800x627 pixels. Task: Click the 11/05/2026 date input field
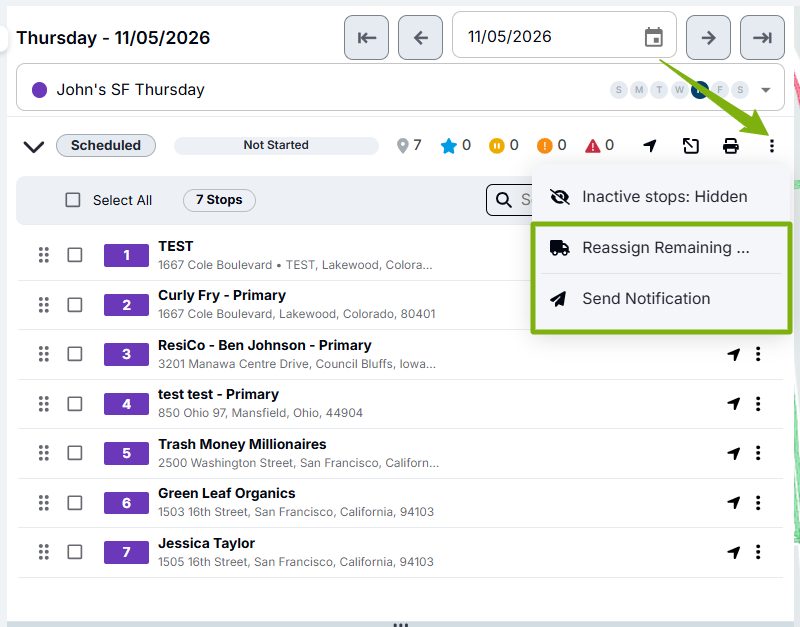pyautogui.click(x=564, y=35)
